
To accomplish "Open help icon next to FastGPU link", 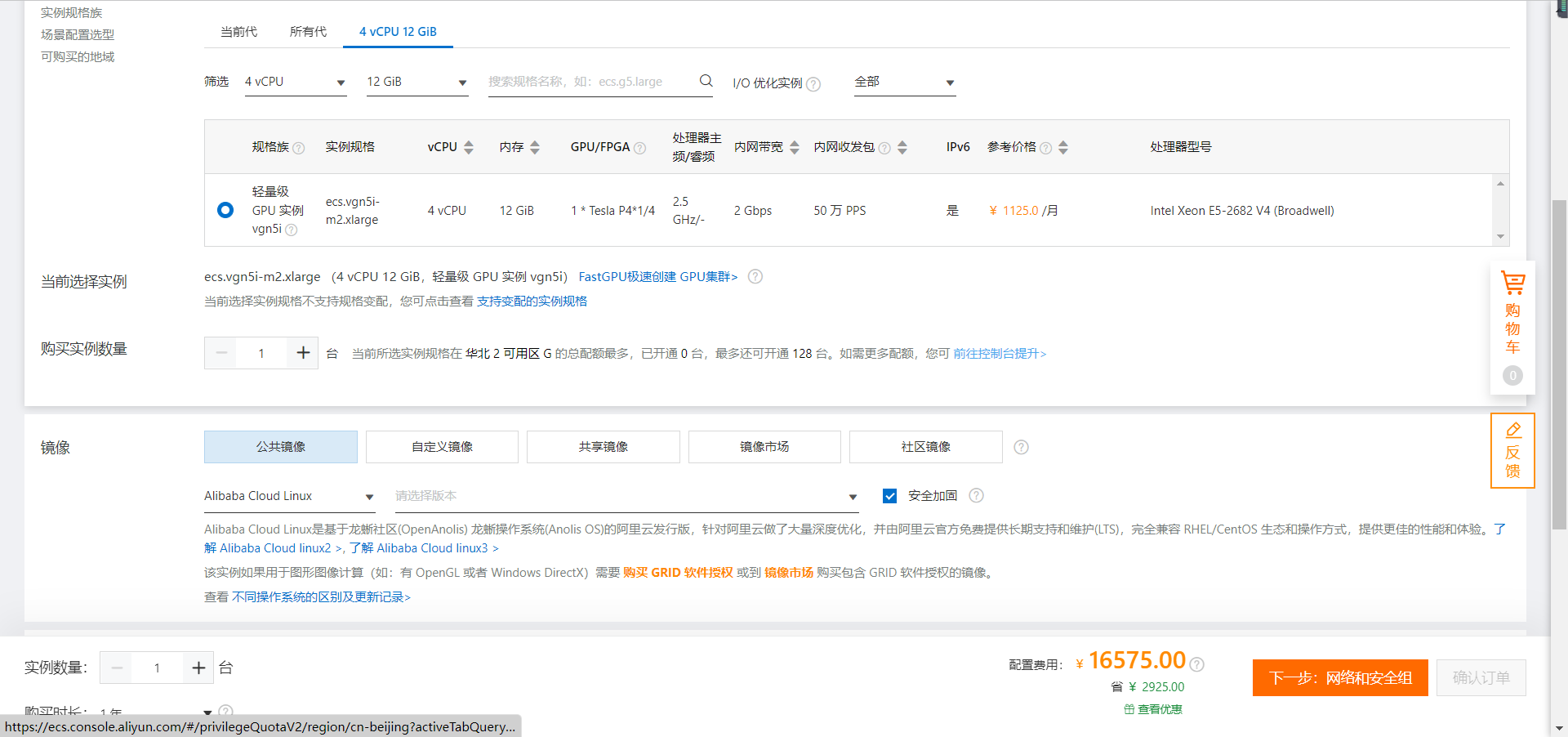I will pyautogui.click(x=755, y=276).
